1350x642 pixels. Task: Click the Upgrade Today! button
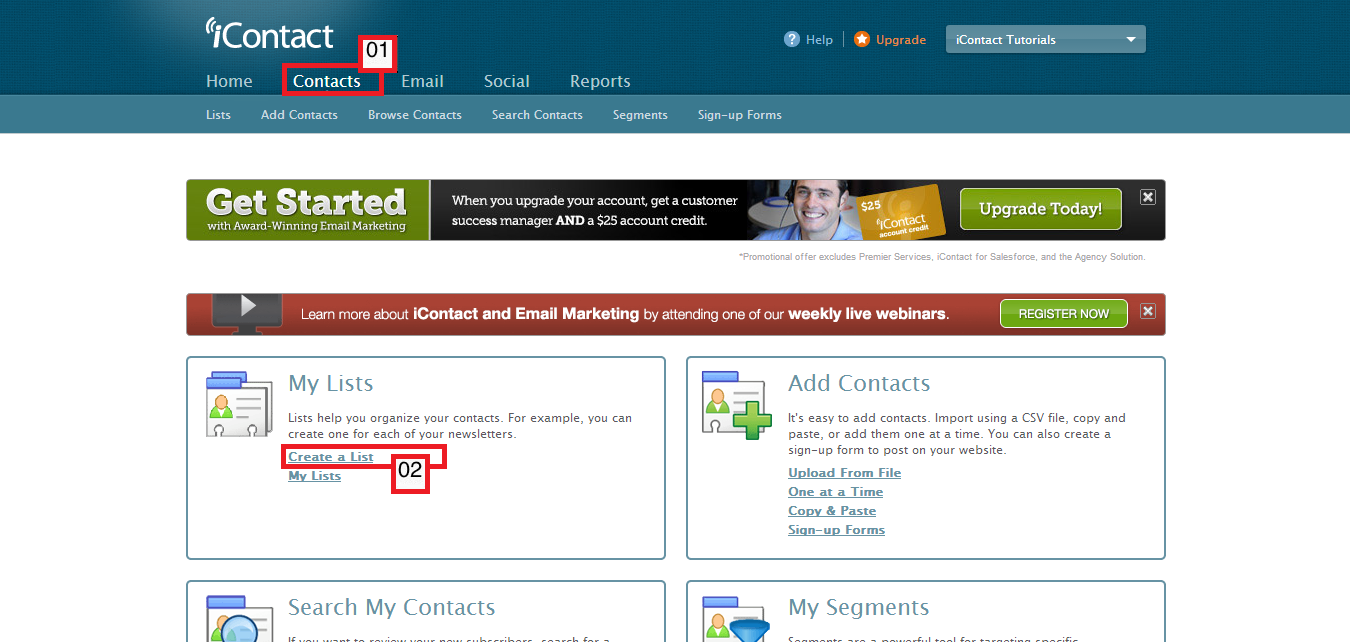pyautogui.click(x=1041, y=209)
